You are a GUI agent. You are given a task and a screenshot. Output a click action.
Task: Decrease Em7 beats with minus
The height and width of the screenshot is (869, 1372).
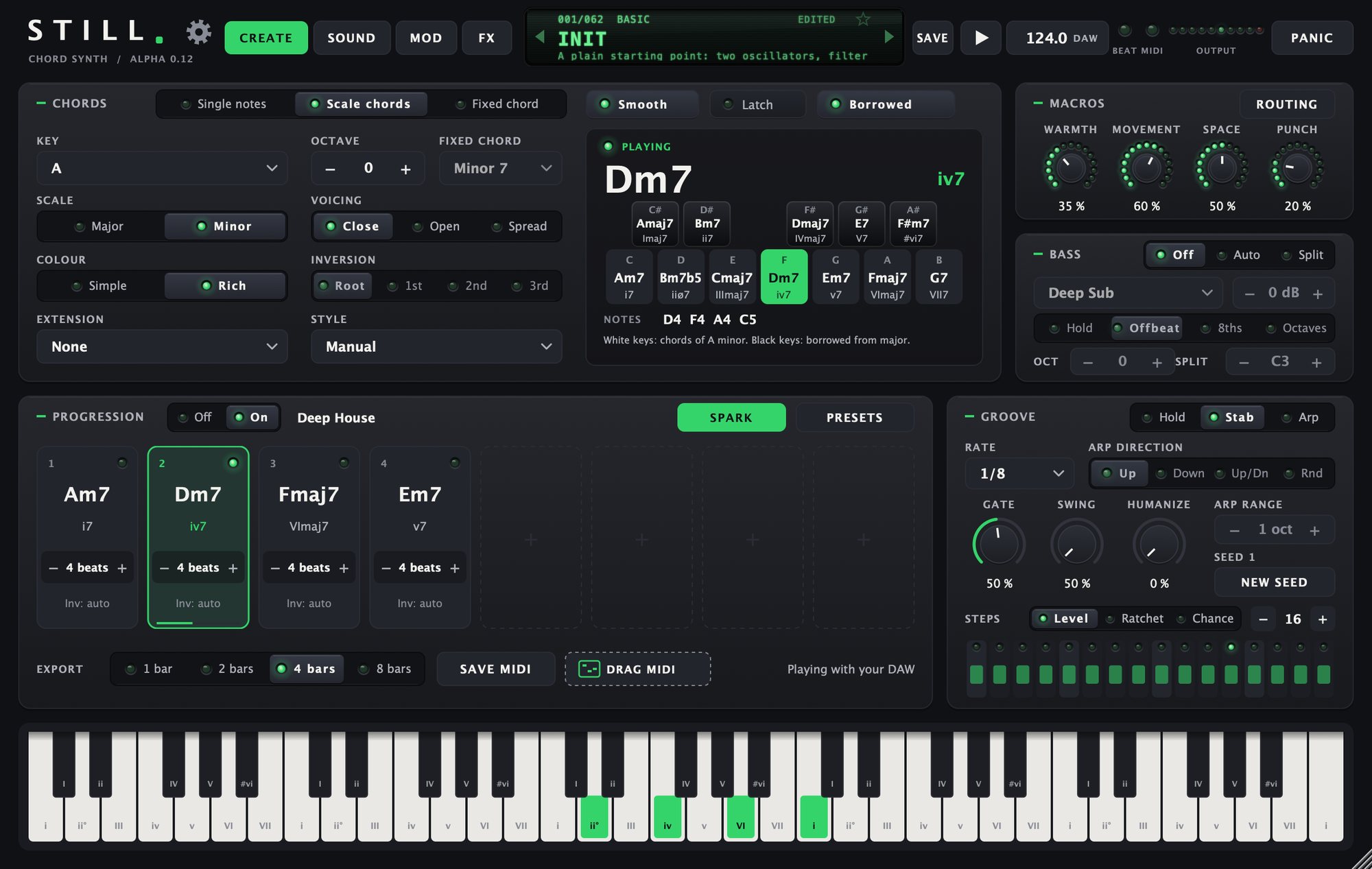coord(386,568)
